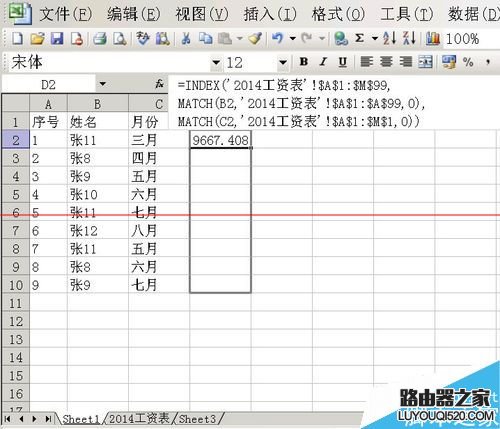Open Print Preview icon
500x429 pixels.
click(x=119, y=39)
